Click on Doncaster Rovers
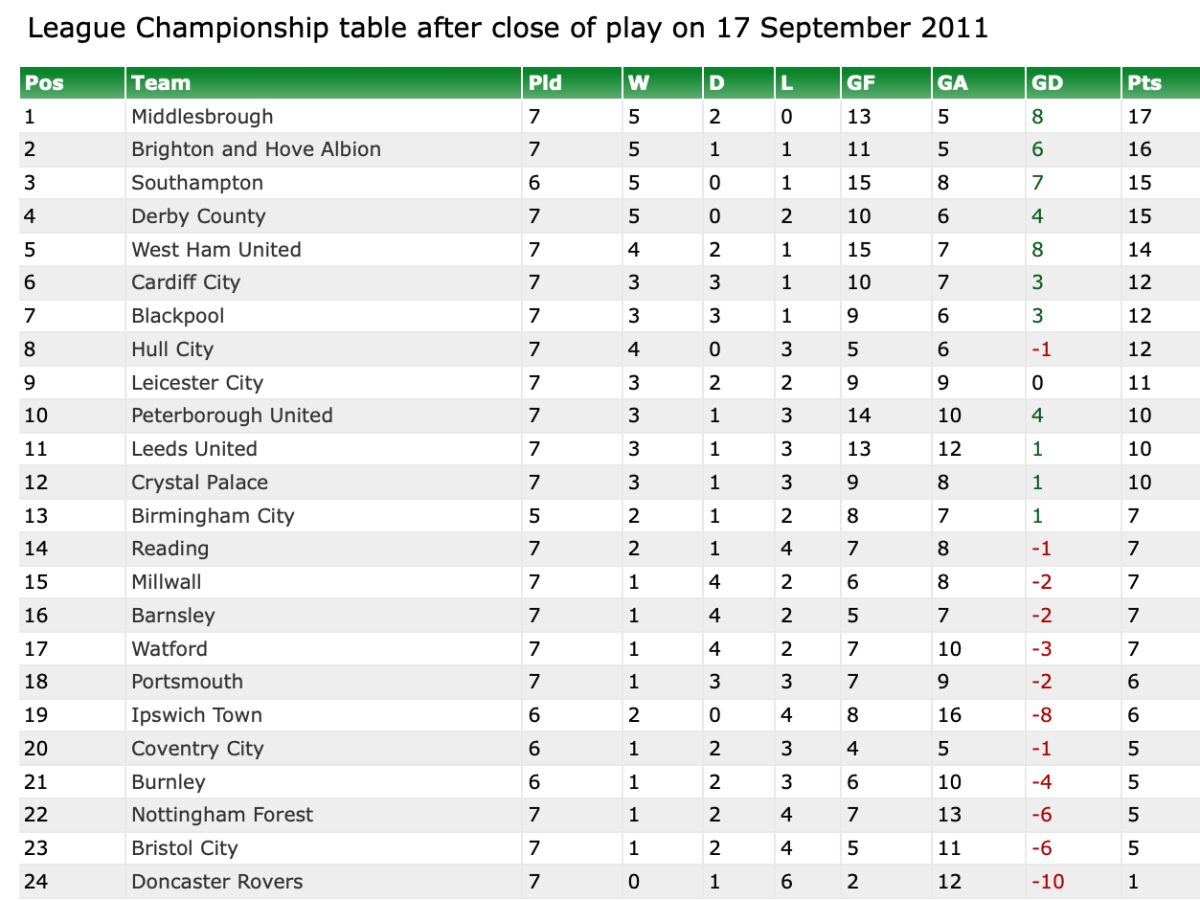The width and height of the screenshot is (1200, 900). [217, 881]
